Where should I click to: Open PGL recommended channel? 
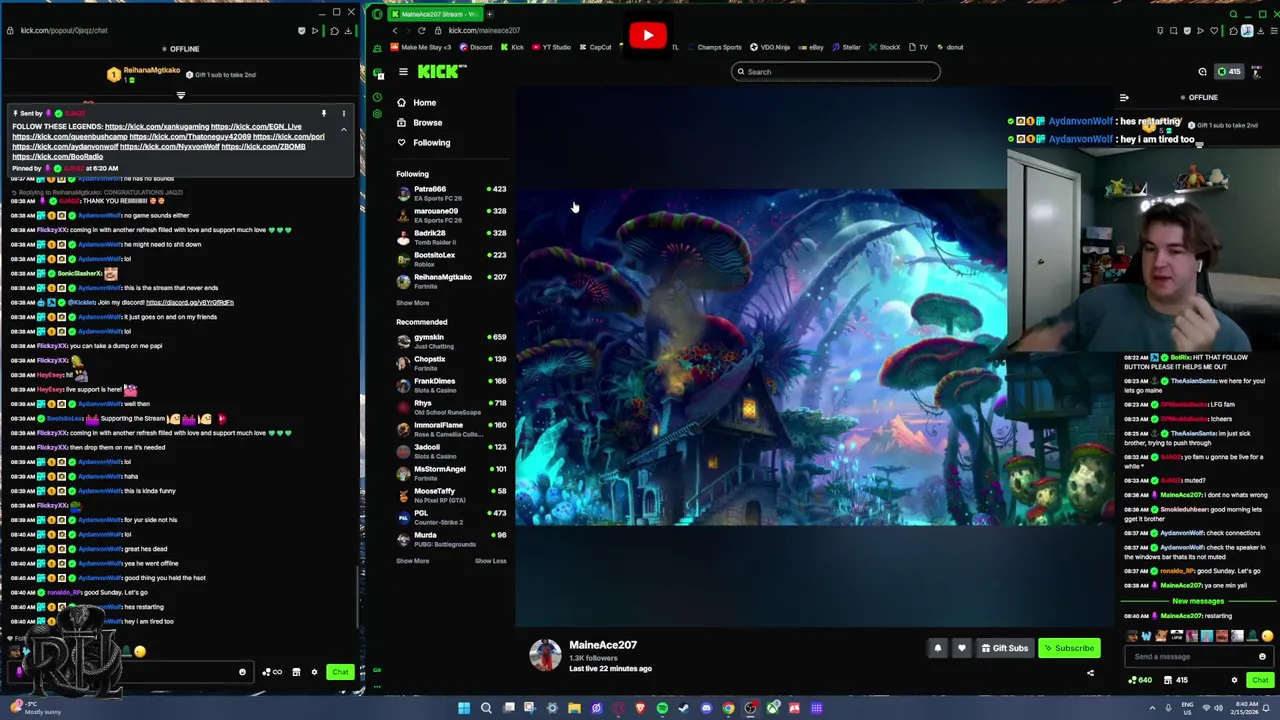click(451, 517)
